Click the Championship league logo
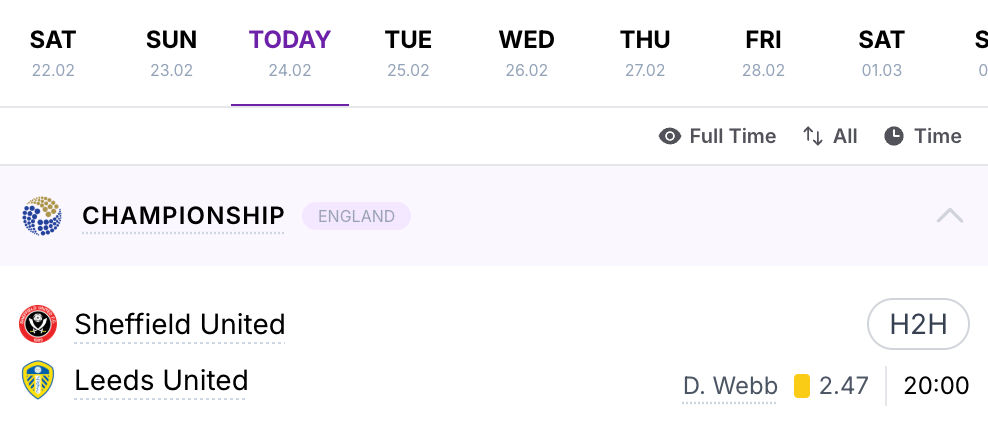This screenshot has height=430, width=988. point(42,216)
